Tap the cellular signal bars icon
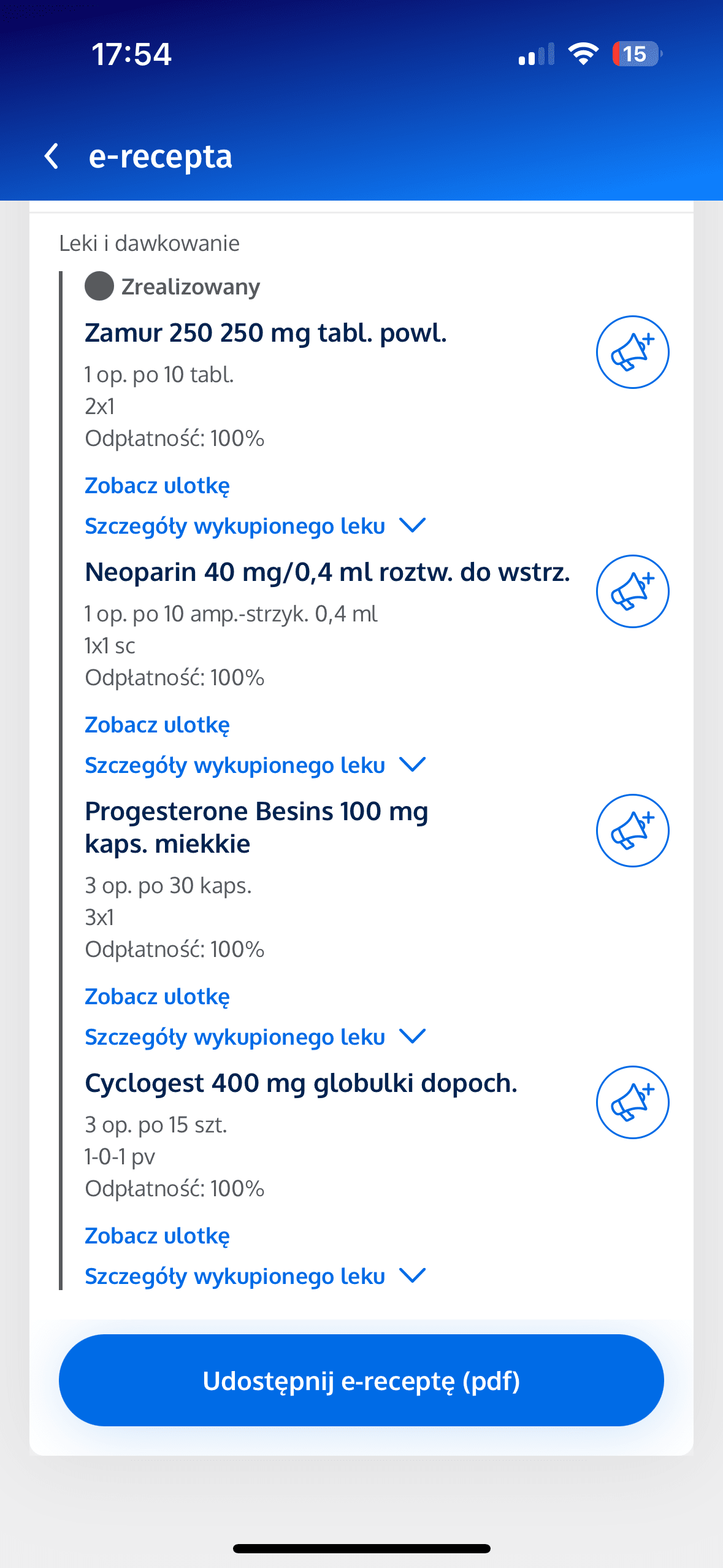This screenshot has height=1568, width=723. tap(536, 55)
